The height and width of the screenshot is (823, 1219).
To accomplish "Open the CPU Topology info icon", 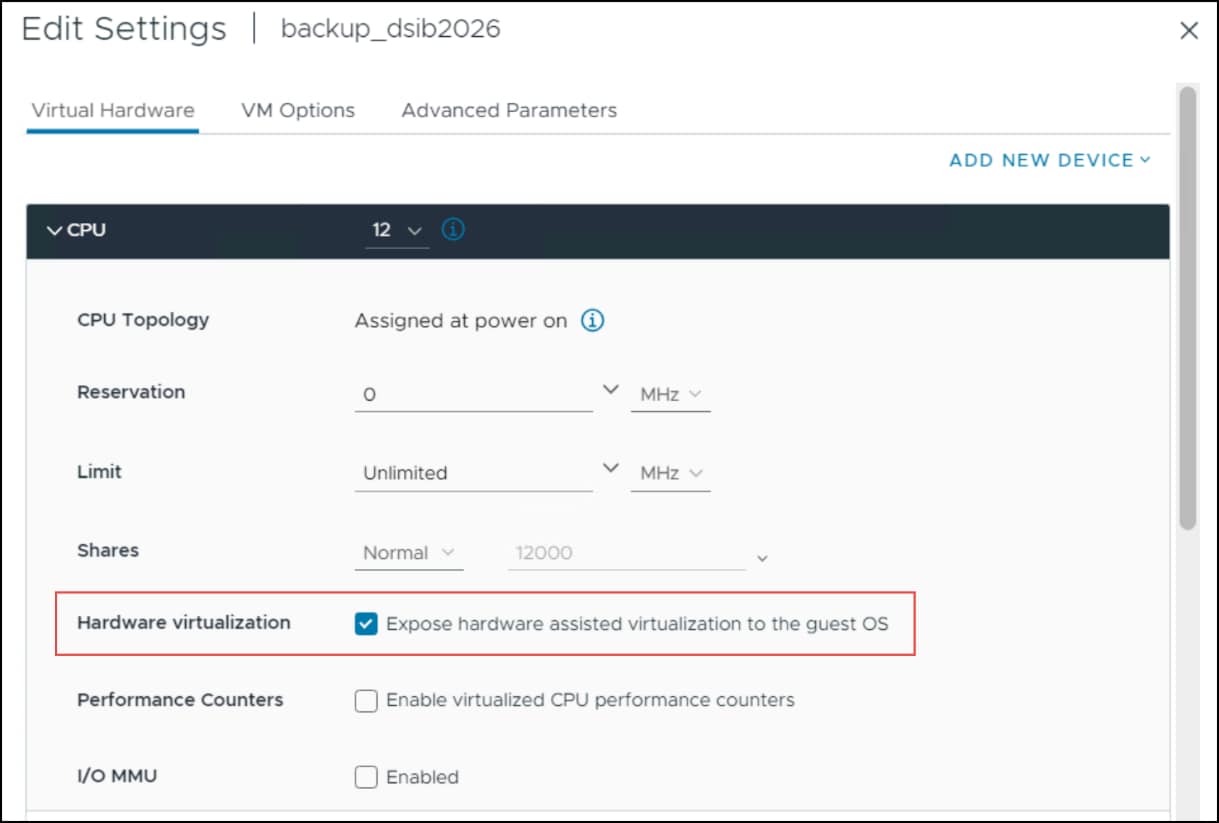I will click(593, 321).
